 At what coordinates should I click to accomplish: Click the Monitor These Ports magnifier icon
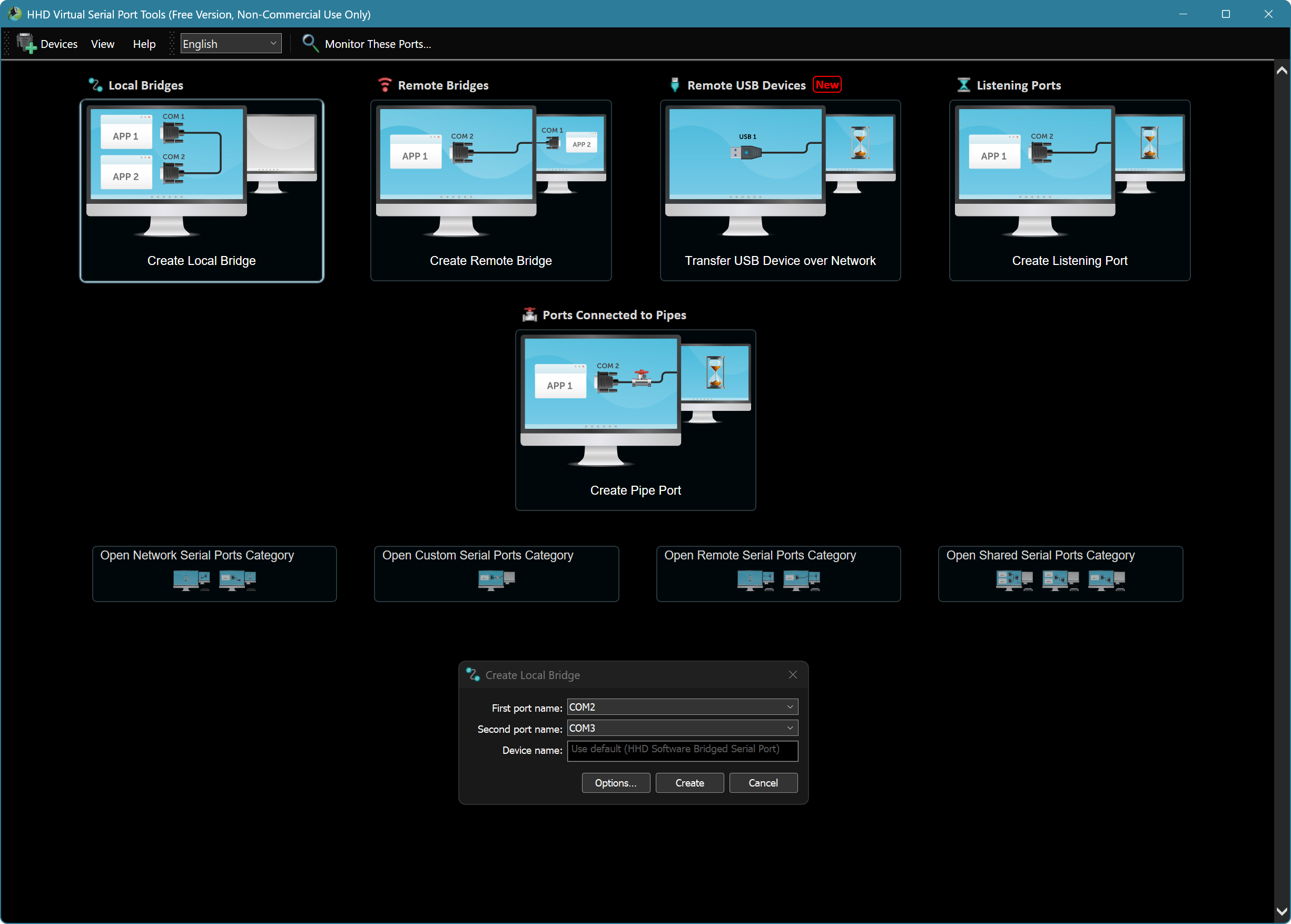coord(310,43)
